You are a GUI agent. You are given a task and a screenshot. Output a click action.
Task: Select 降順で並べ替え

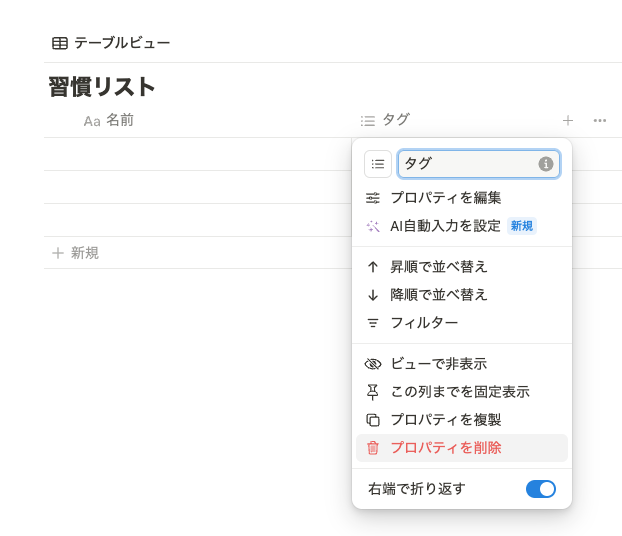[438, 295]
